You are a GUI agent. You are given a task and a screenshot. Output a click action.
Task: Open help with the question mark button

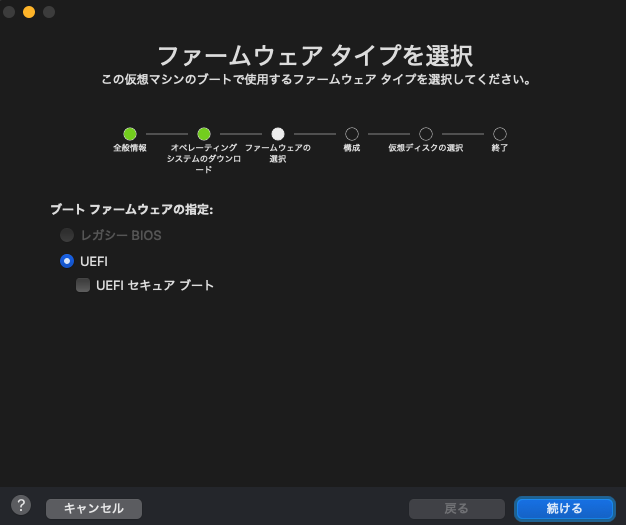click(x=21, y=506)
